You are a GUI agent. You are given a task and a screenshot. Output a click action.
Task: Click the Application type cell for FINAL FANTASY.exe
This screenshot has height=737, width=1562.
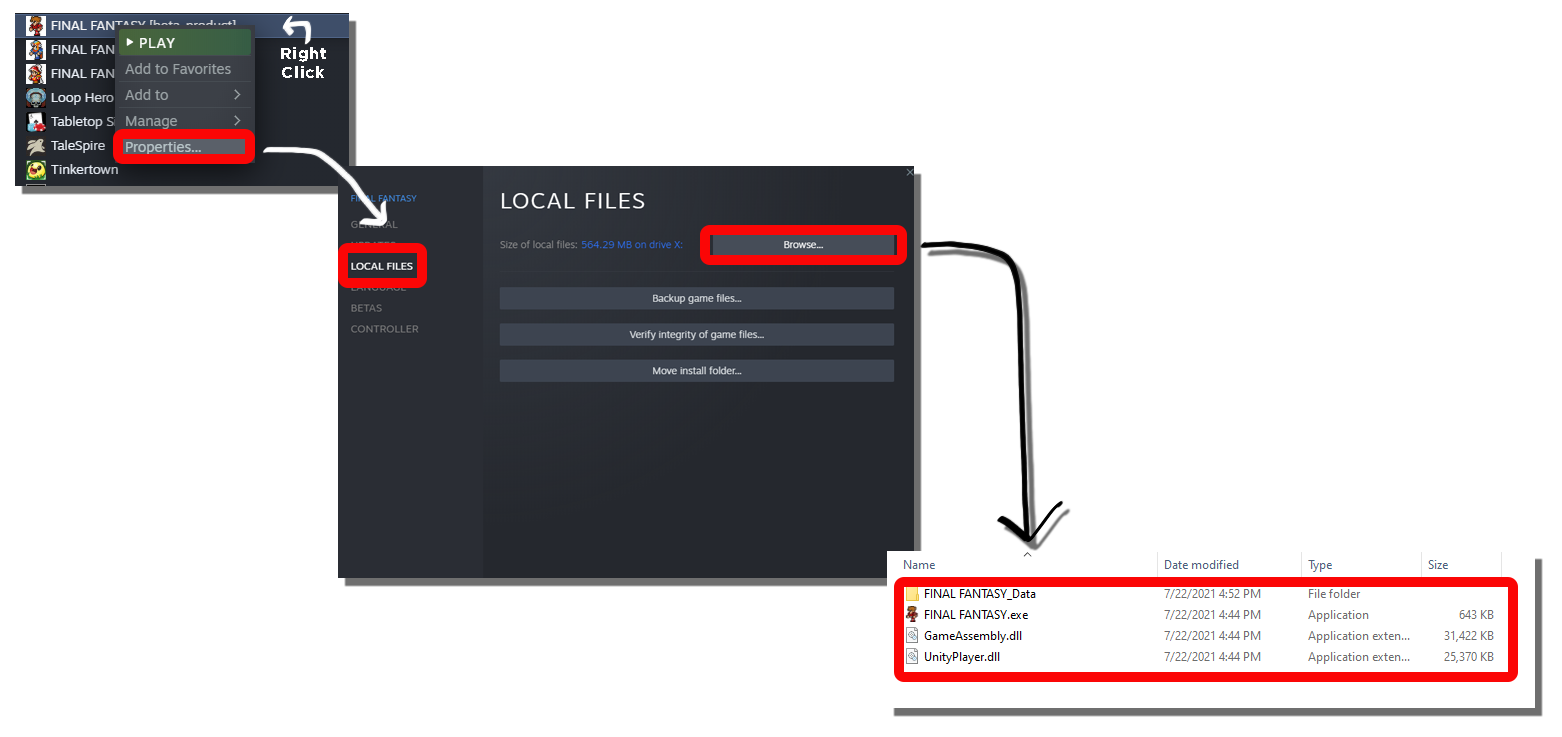(x=1338, y=615)
